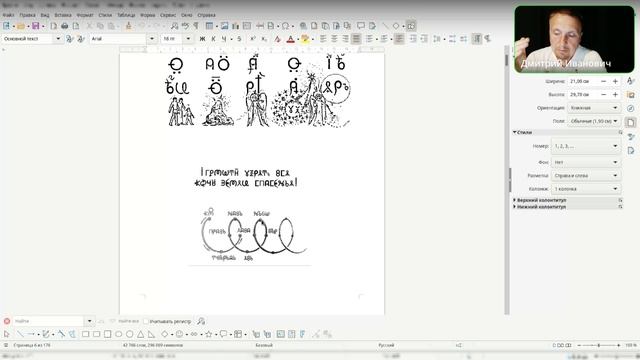Open the font size dropdown
The height and width of the screenshot is (360, 640).
pos(188,39)
